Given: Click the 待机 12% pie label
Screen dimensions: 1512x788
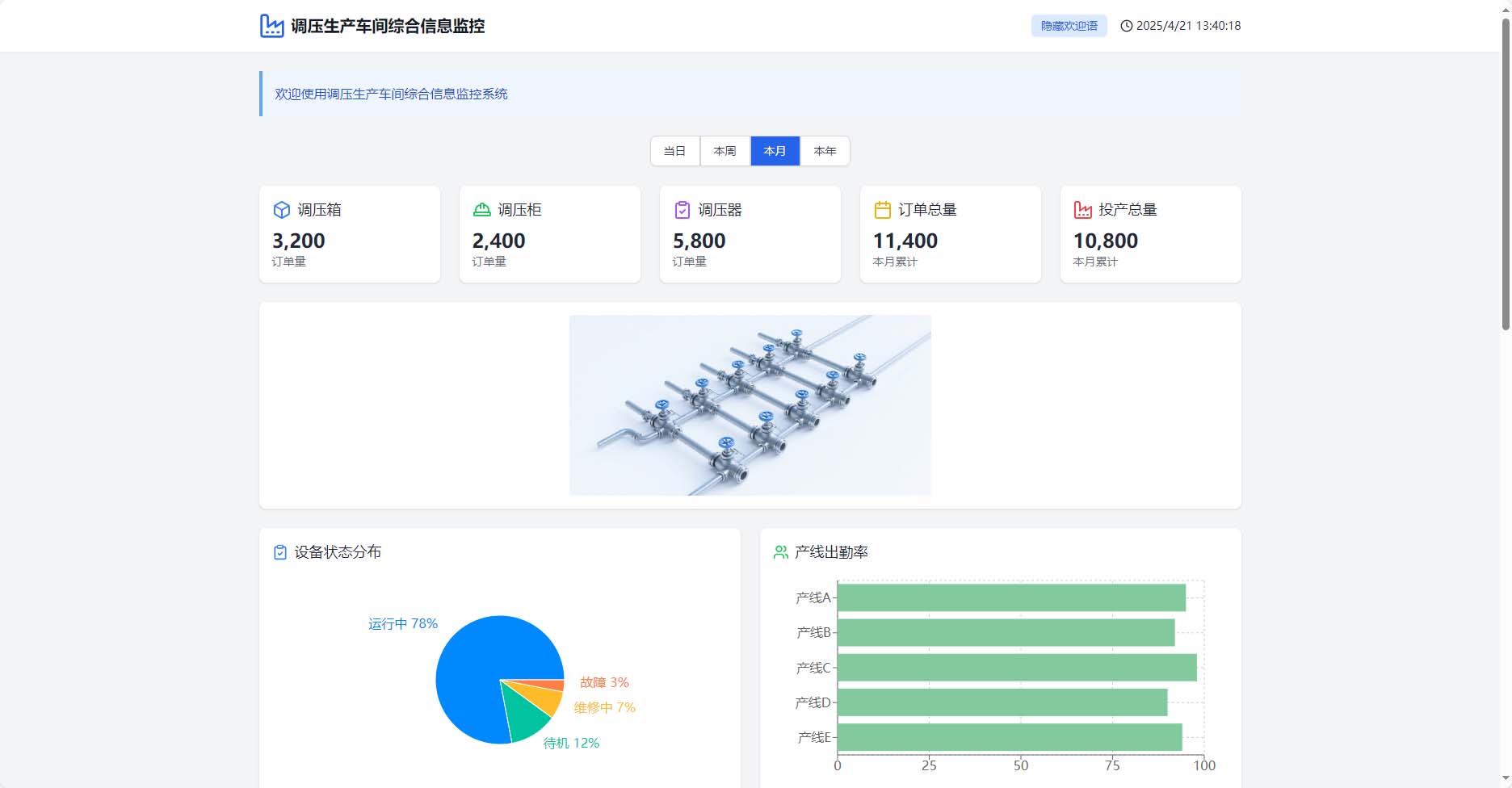Looking at the screenshot, I should pos(571,744).
